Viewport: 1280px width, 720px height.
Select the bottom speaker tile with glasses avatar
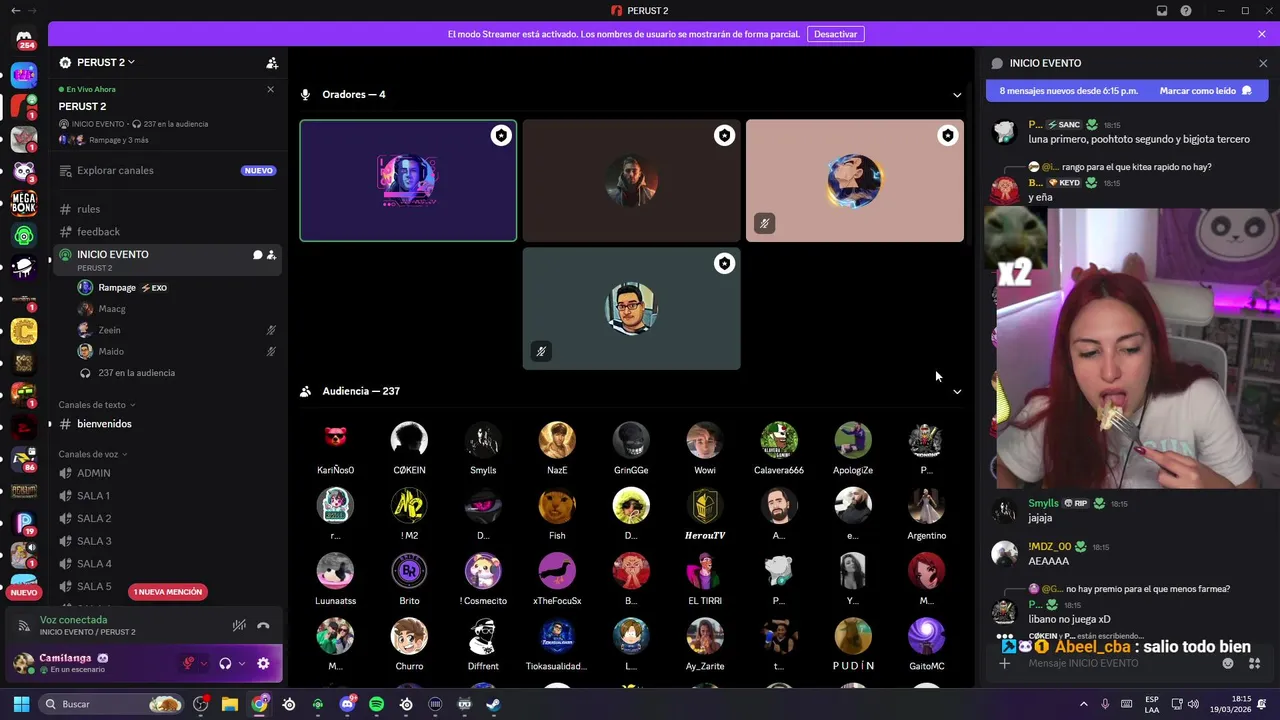click(x=631, y=309)
